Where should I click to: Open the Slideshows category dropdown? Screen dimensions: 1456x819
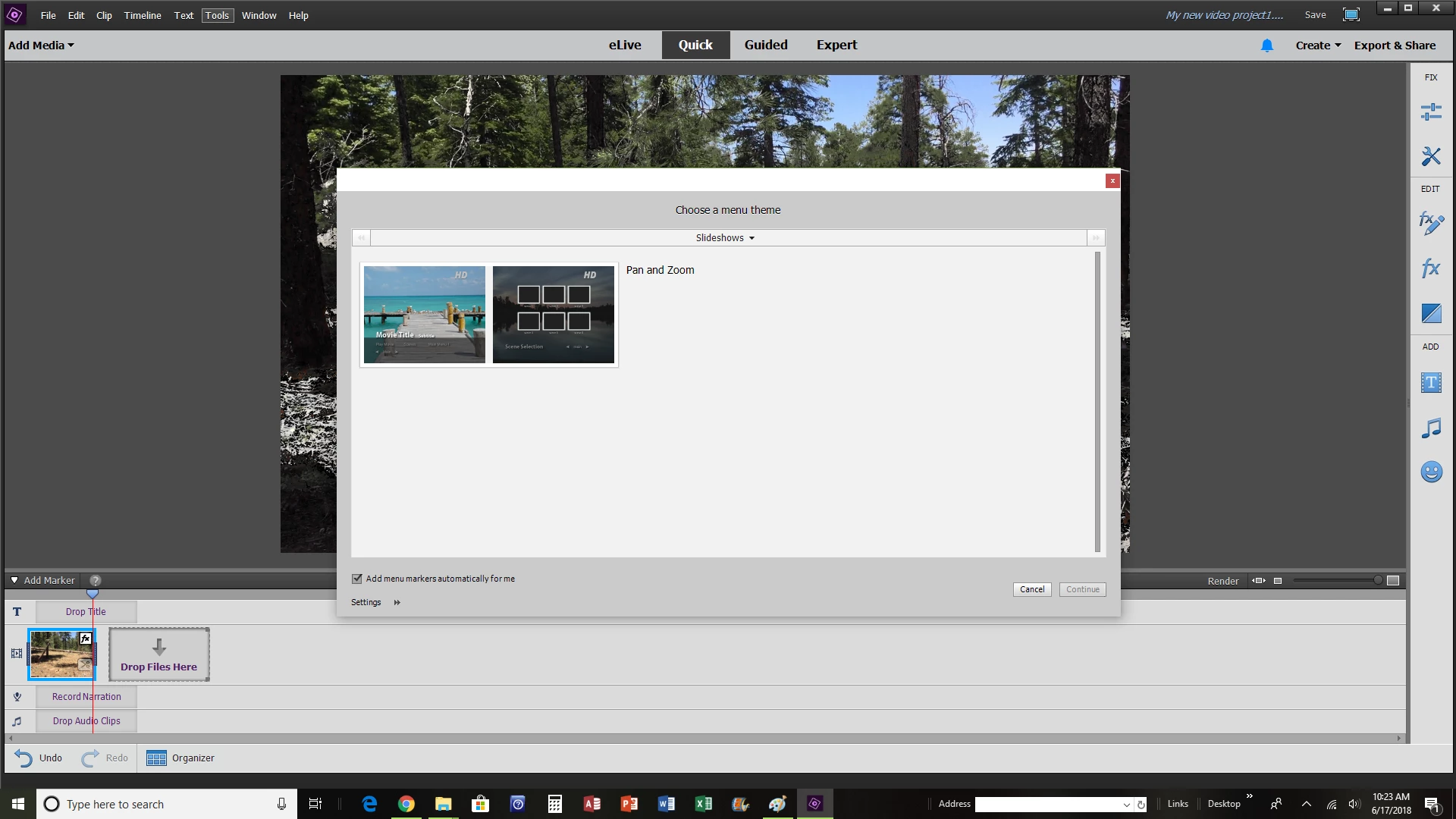point(725,238)
